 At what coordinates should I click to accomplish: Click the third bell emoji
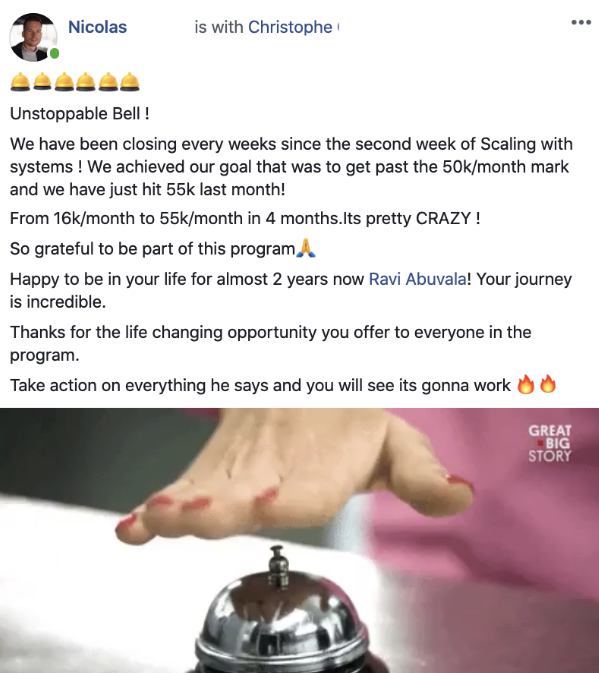click(x=64, y=82)
